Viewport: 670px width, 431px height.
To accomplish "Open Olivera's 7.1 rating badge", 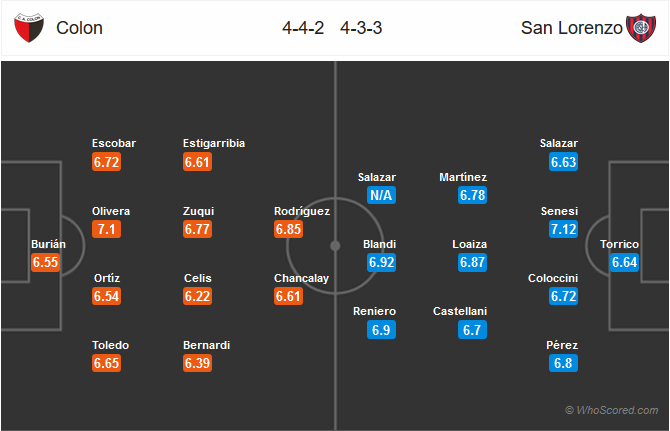I will click(106, 229).
